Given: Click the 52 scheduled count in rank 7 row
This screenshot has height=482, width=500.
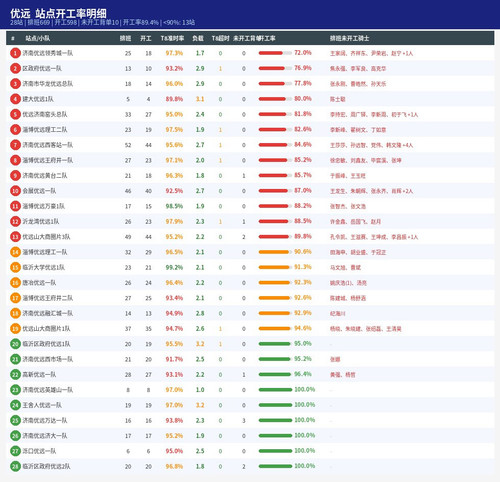Looking at the screenshot, I should coord(128,145).
